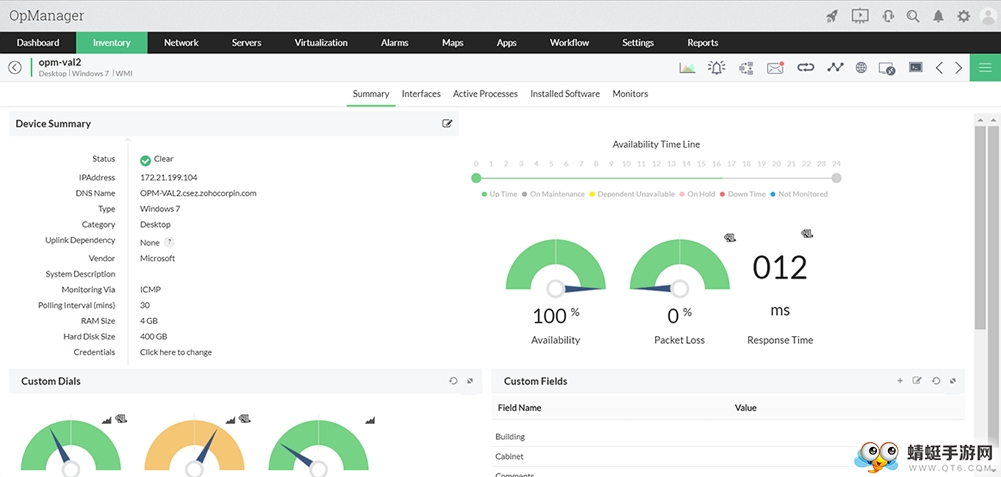Launch the remote desktop monitor icon
This screenshot has height=477, width=1001.
pyautogui.click(x=887, y=68)
